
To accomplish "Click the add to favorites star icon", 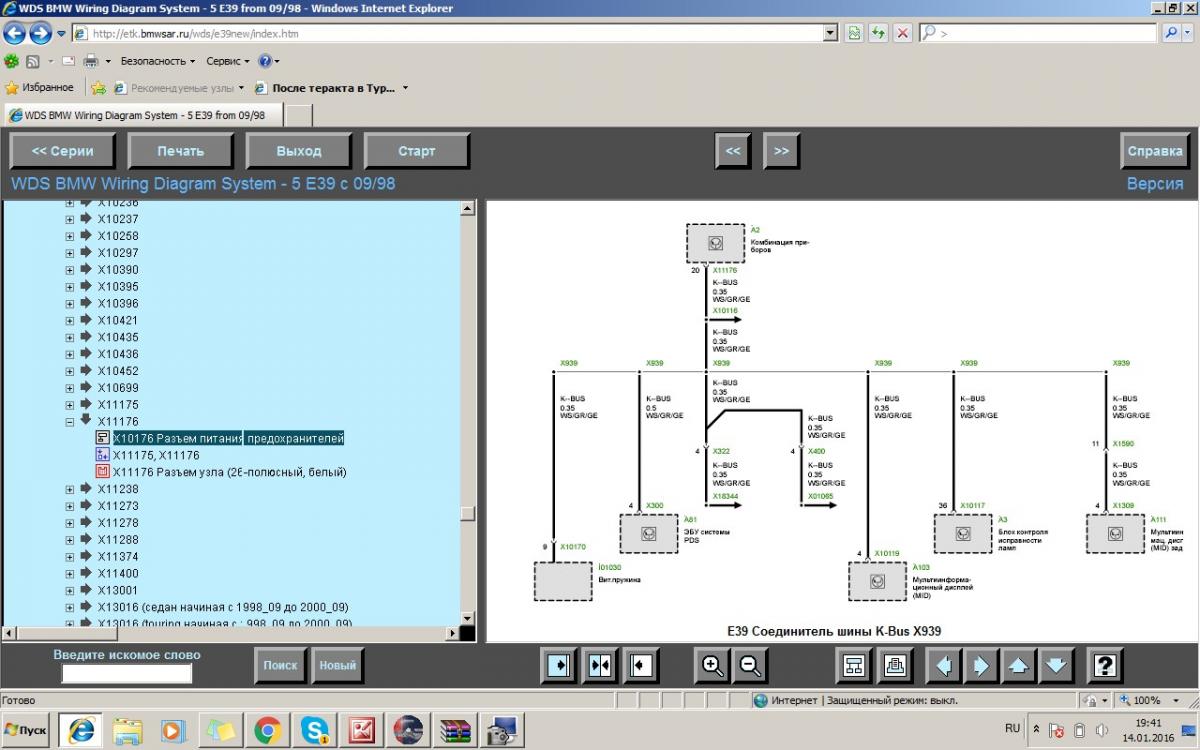I will (99, 88).
